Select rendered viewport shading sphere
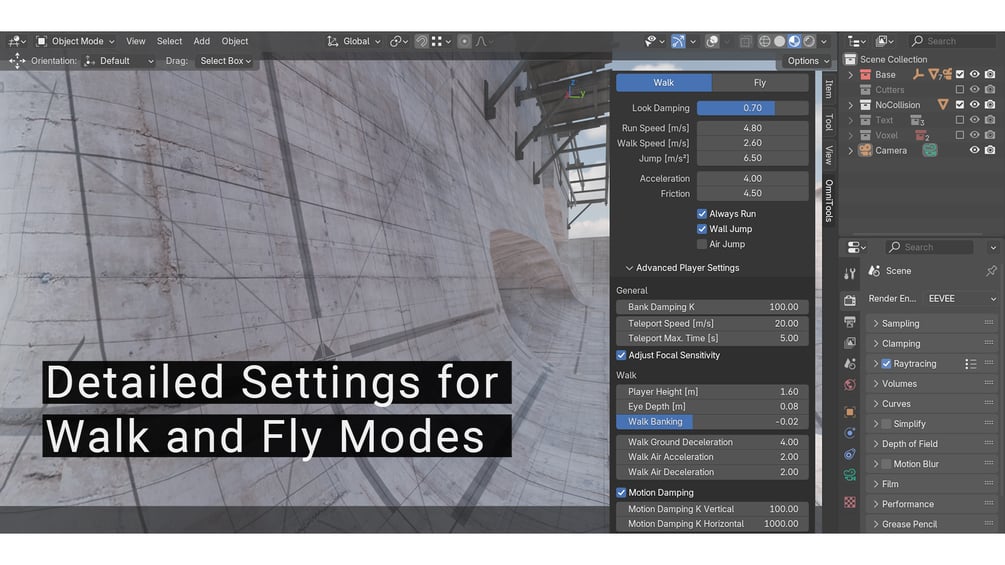 click(810, 41)
